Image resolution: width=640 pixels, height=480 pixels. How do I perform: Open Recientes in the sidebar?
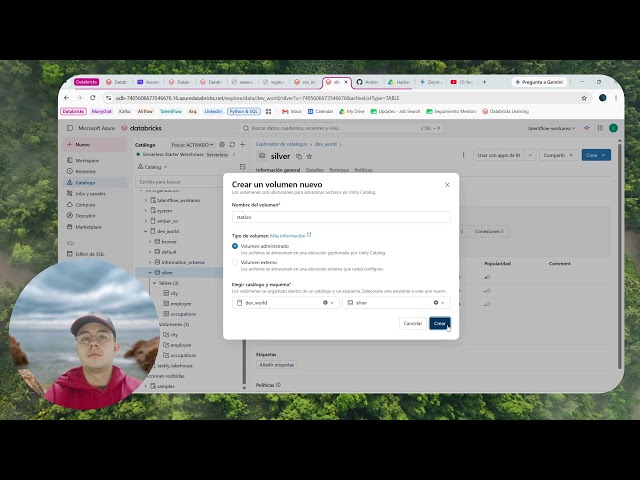[85, 171]
